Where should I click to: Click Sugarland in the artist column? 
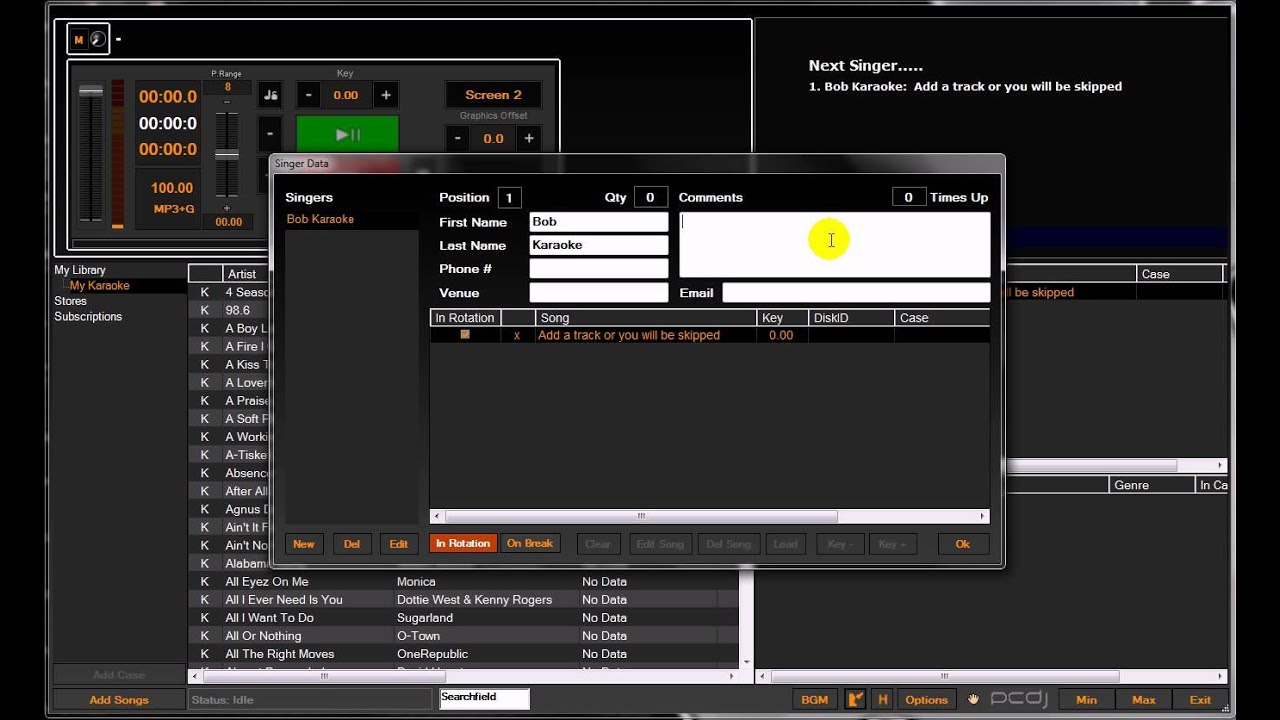pyautogui.click(x=425, y=618)
